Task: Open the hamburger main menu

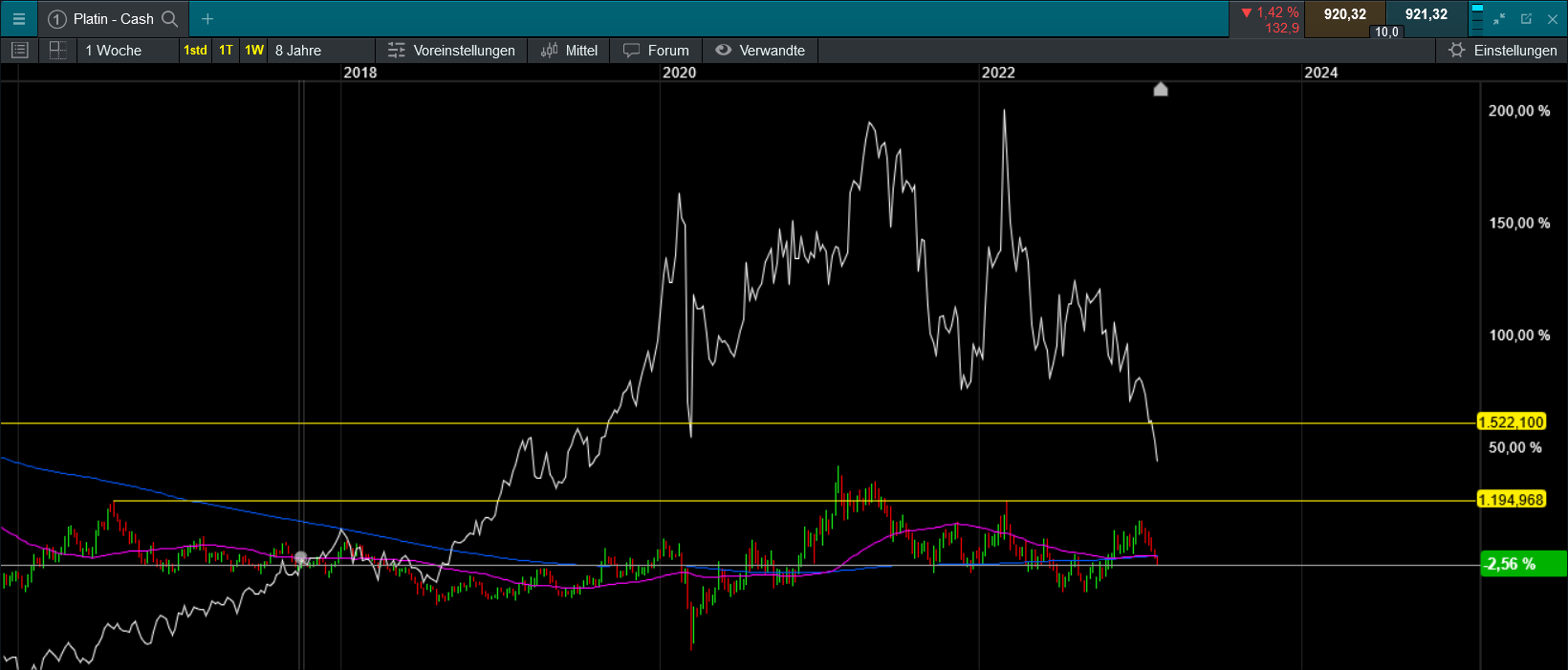Action: coord(18,19)
